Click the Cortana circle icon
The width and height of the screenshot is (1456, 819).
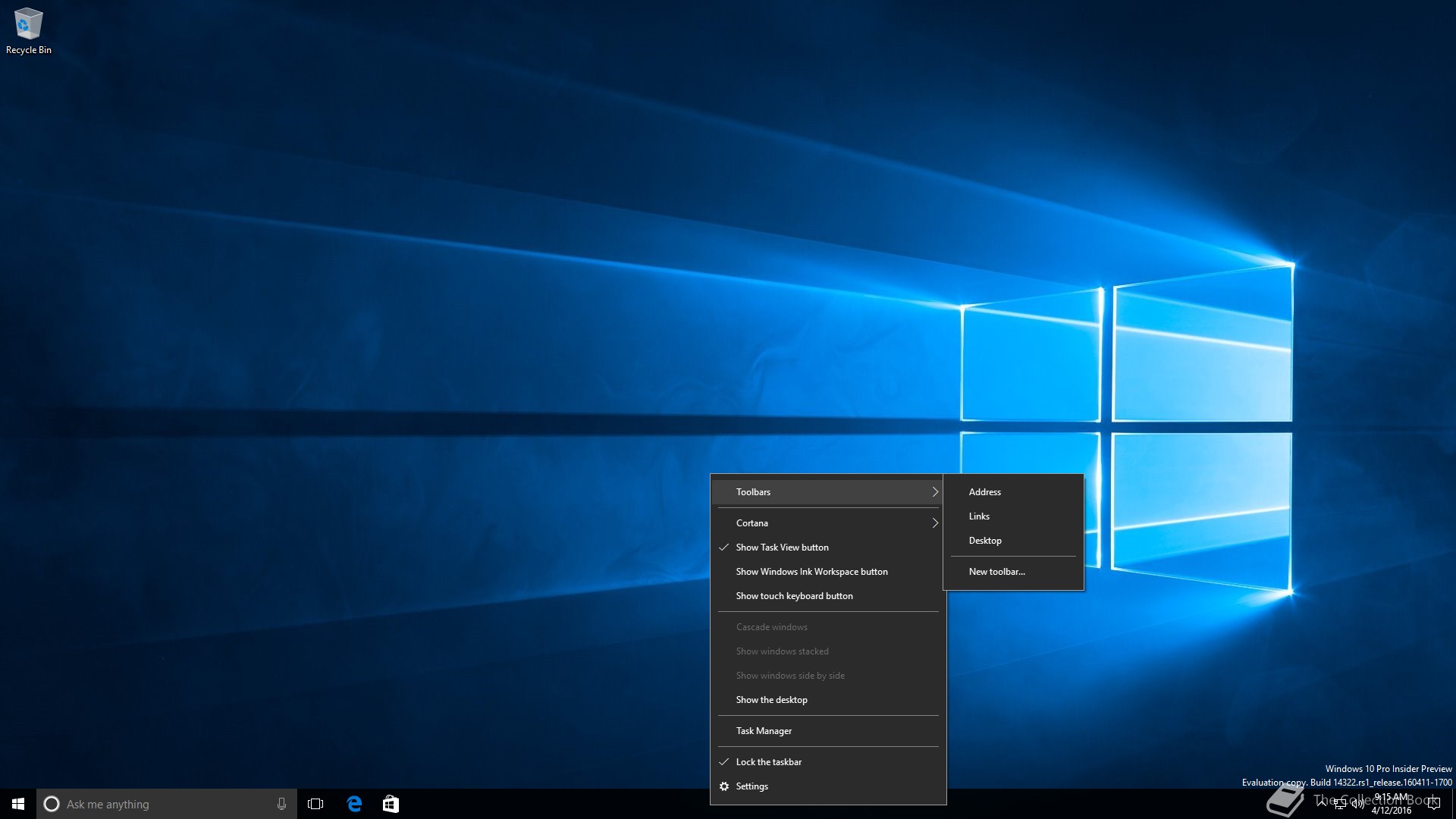(x=52, y=804)
